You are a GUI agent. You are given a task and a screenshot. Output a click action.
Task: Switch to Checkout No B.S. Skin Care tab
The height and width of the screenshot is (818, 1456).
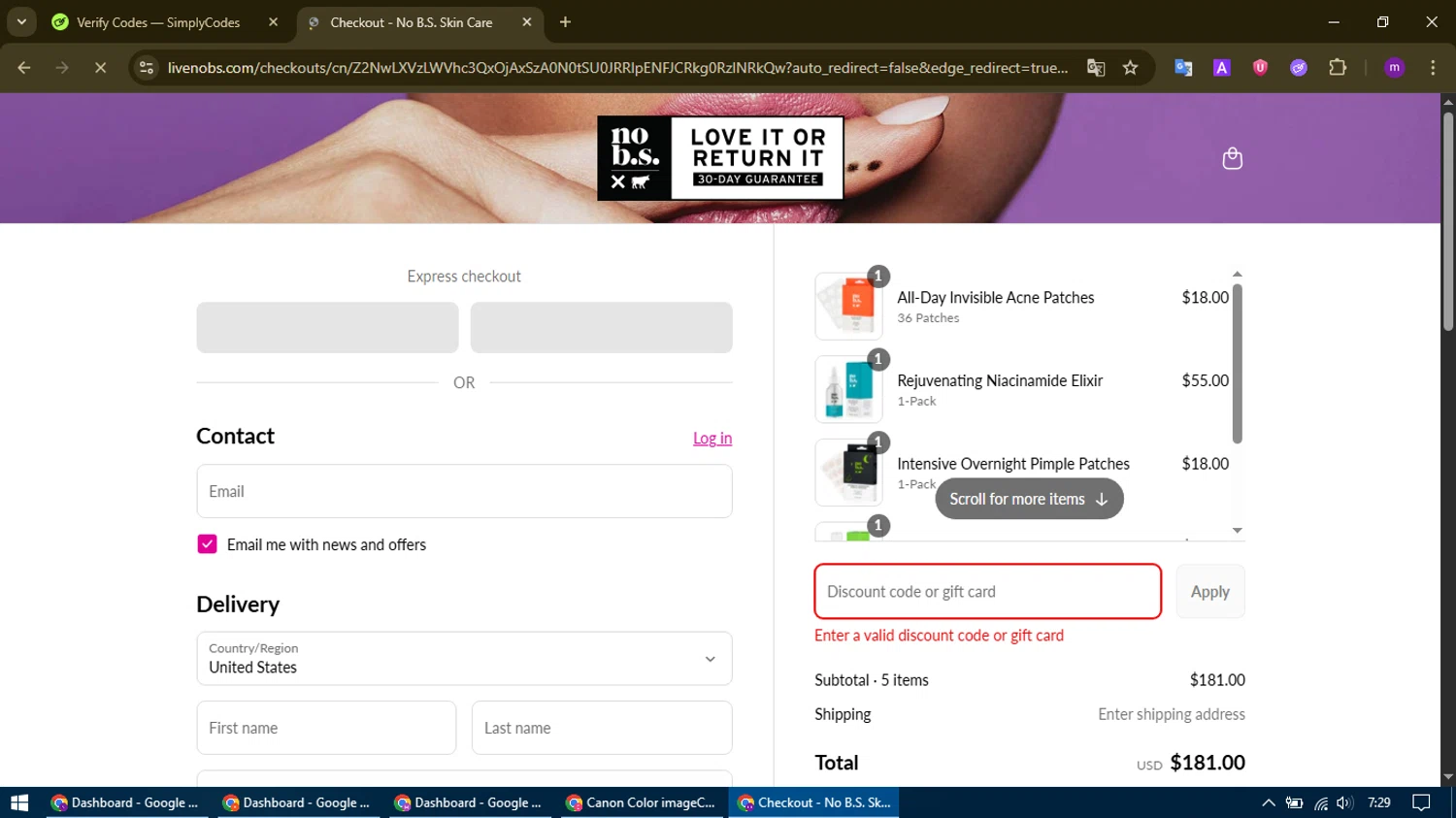(419, 22)
